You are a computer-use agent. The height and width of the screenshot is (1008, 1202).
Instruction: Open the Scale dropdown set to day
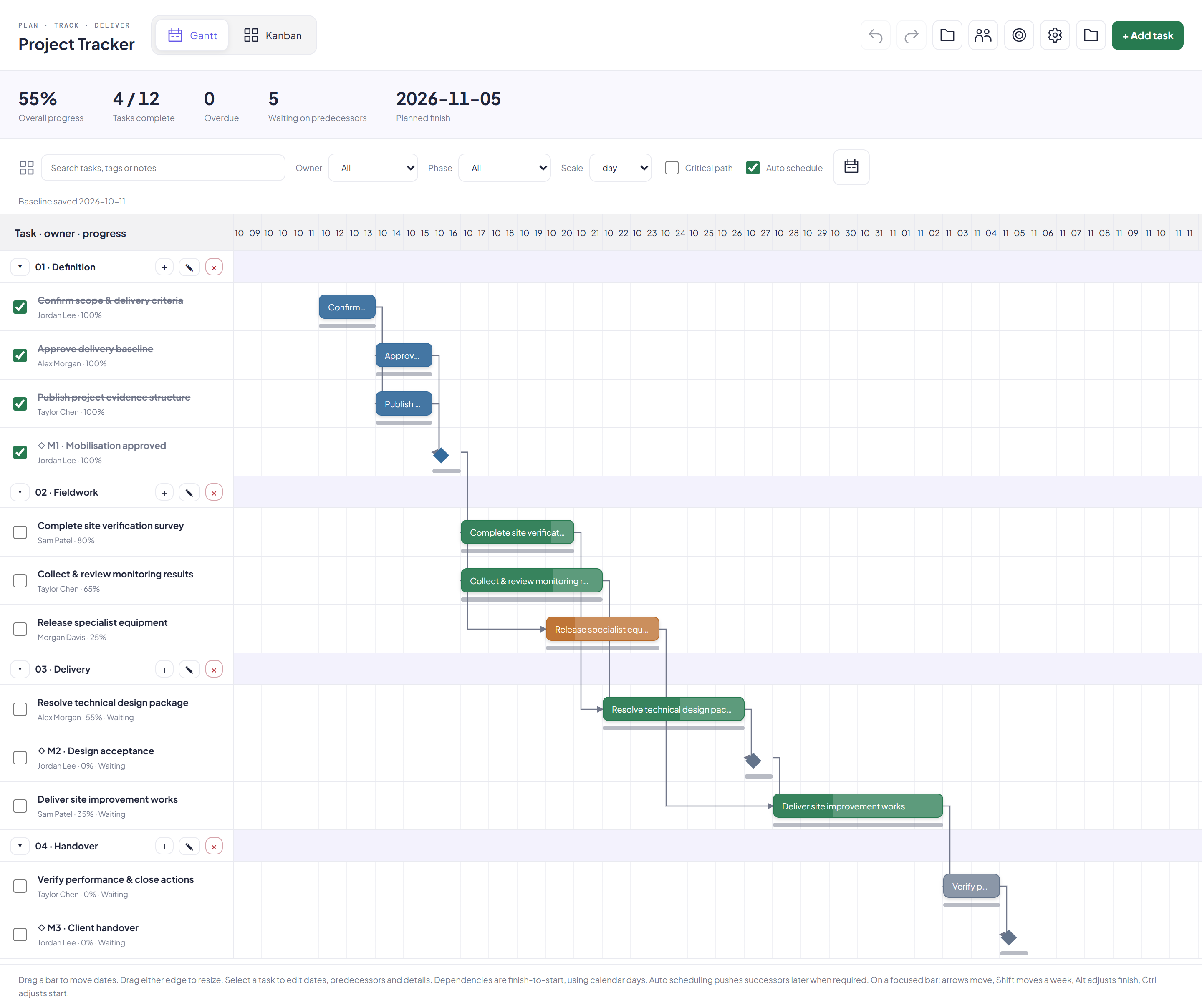tap(621, 168)
